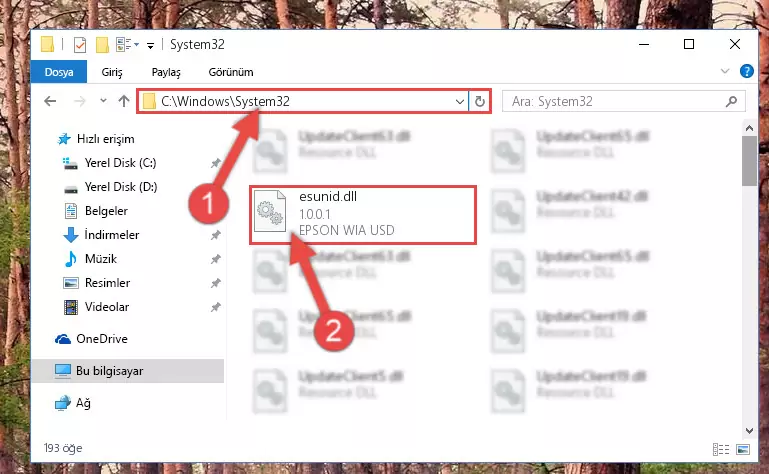
Task: Open Videolar folder in sidebar
Action: (x=96, y=307)
